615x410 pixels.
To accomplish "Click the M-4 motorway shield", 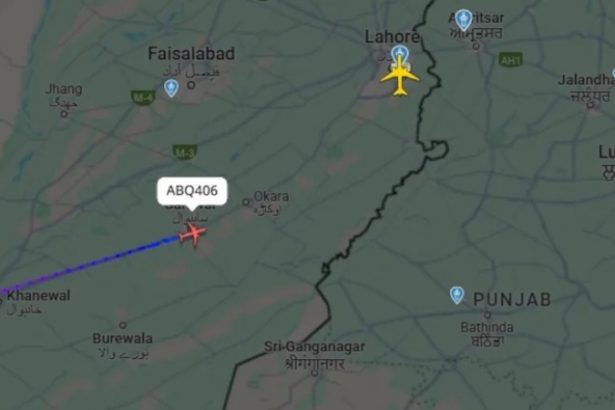I will click(x=143, y=97).
